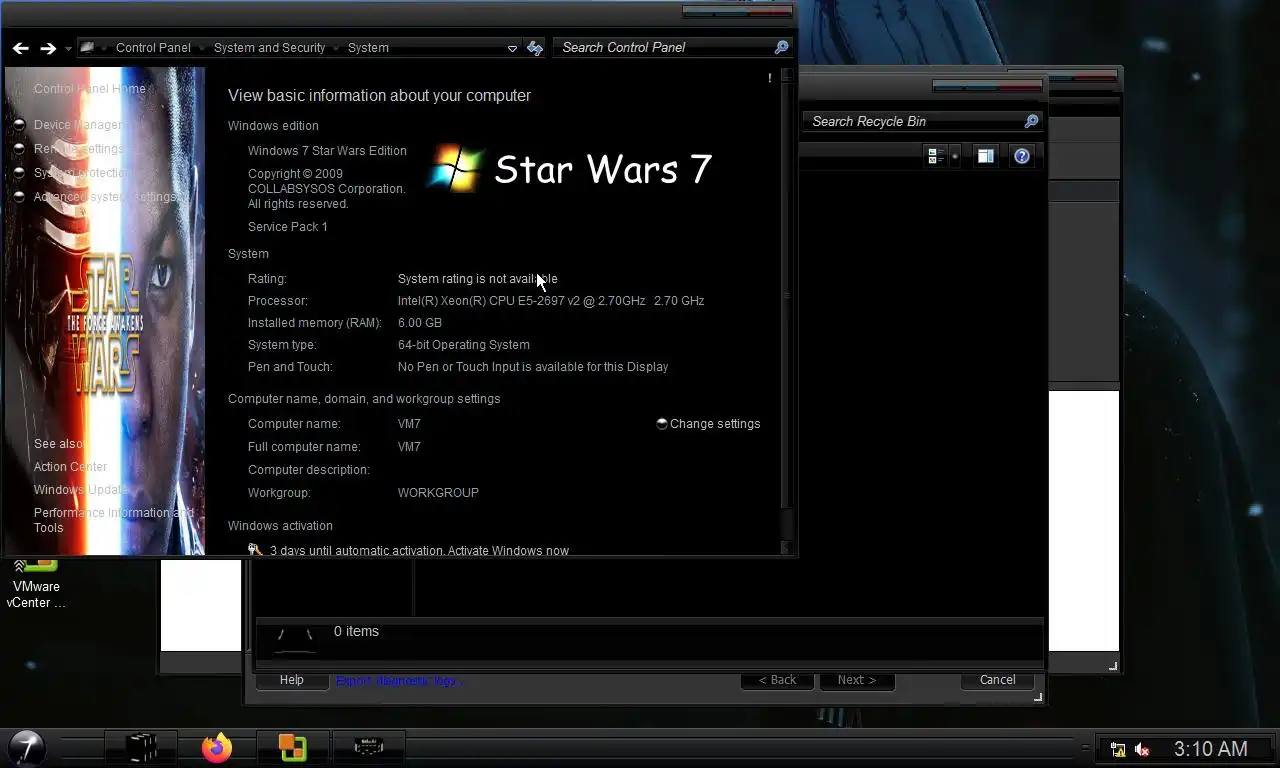Viewport: 1280px width, 768px height.
Task: Click the Windows flag logo next to Star Wars 7
Action: [456, 168]
